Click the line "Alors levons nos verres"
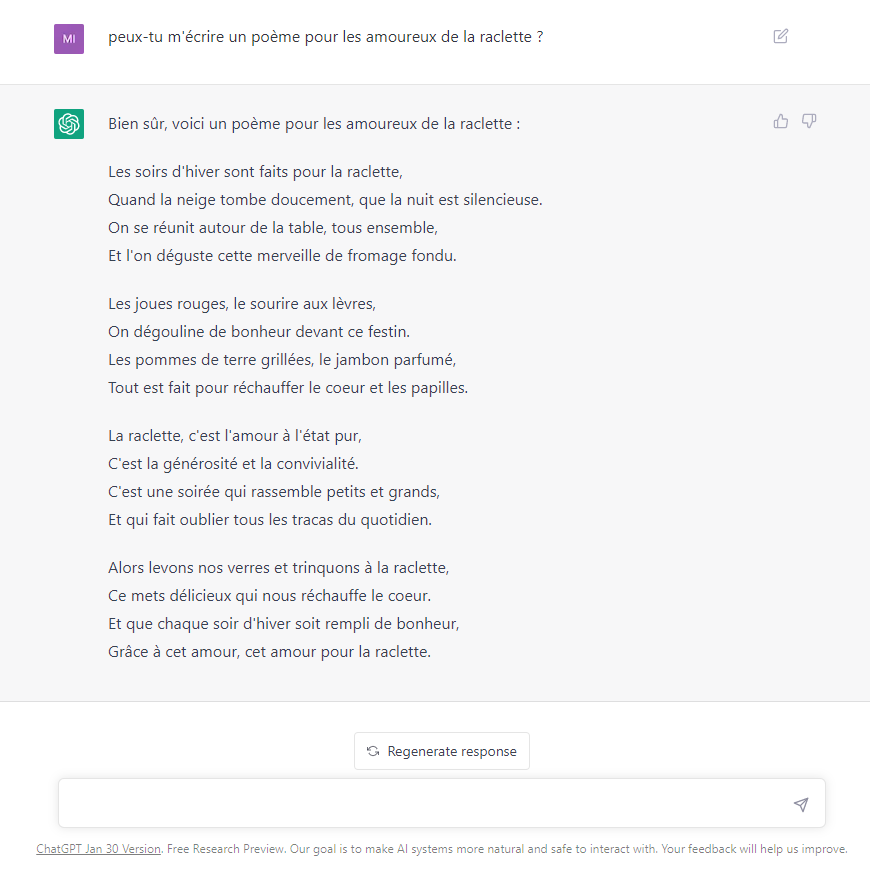Screen dimensions: 870x875 [x=279, y=568]
